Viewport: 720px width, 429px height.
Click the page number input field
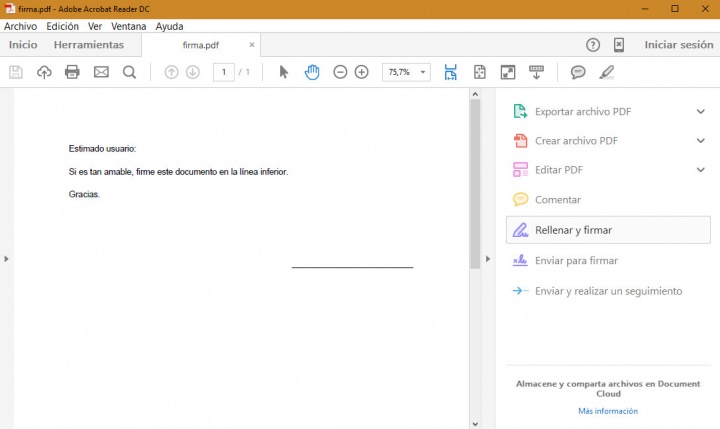click(x=224, y=72)
